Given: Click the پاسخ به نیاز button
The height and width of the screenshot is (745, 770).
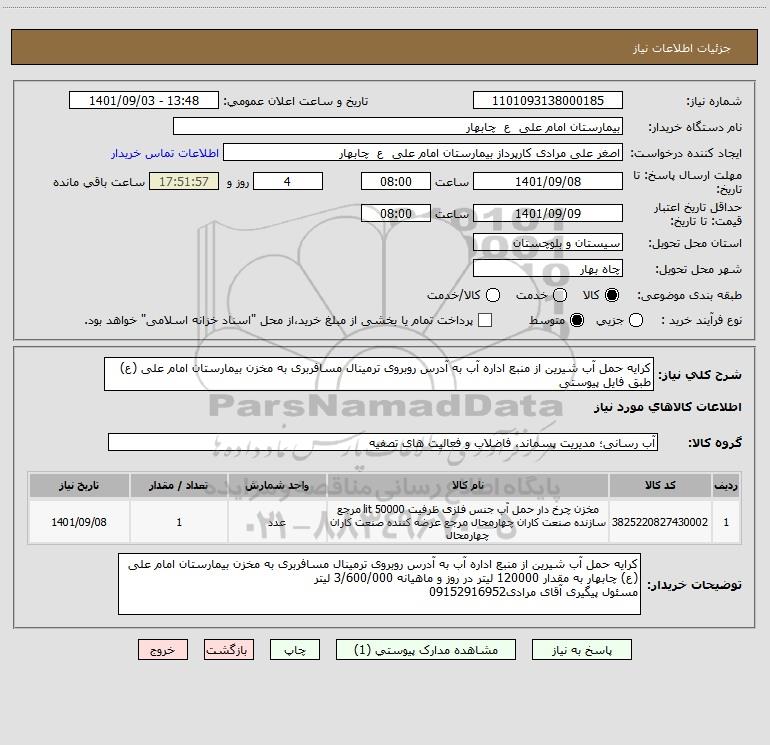Looking at the screenshot, I should (x=582, y=650).
